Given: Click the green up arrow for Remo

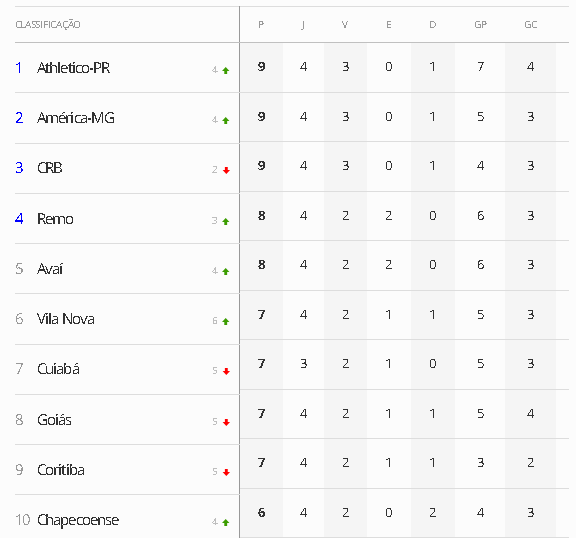Looking at the screenshot, I should point(226,221).
